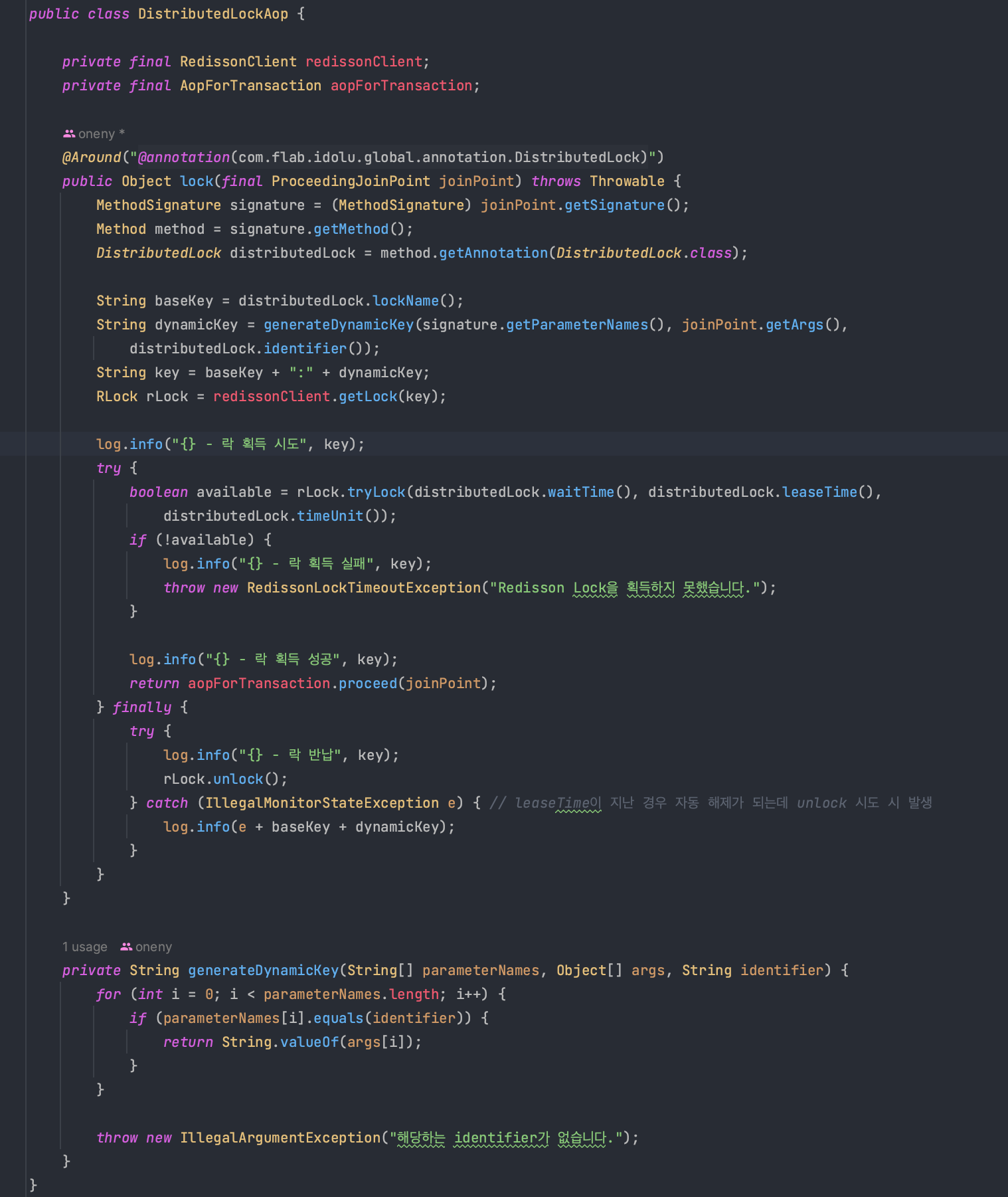Click the author icon next to "1 usage"
This screenshot has width=1008, height=1197.
pos(126,947)
